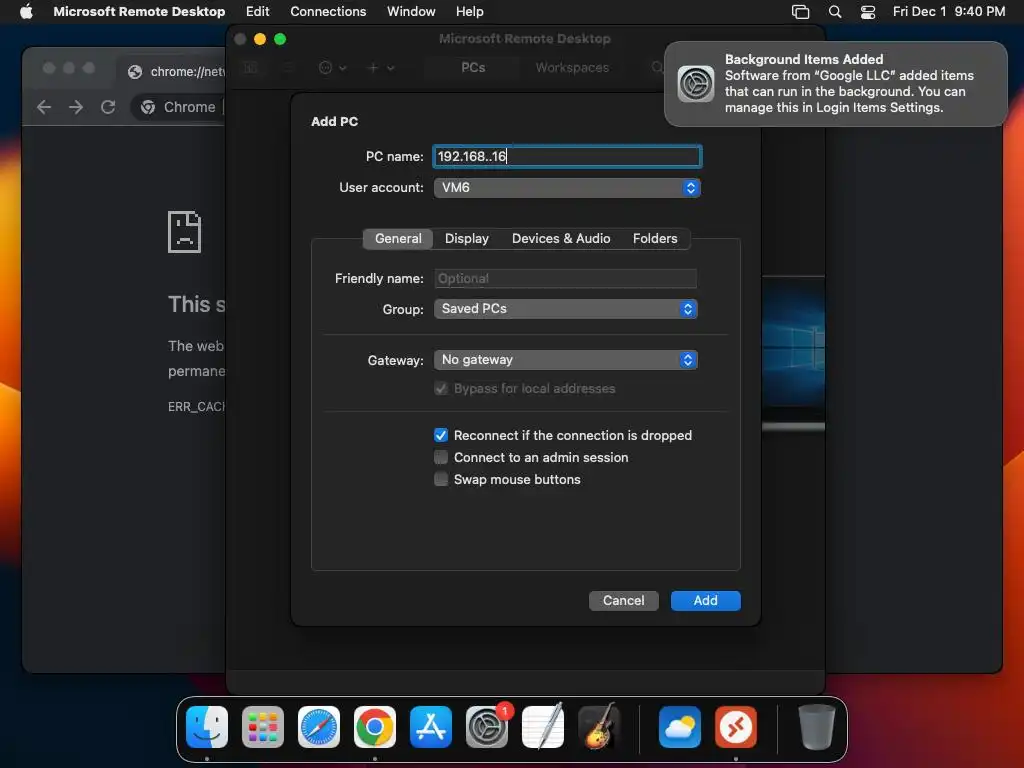Open the Connections menu
The height and width of the screenshot is (768, 1024).
click(328, 11)
